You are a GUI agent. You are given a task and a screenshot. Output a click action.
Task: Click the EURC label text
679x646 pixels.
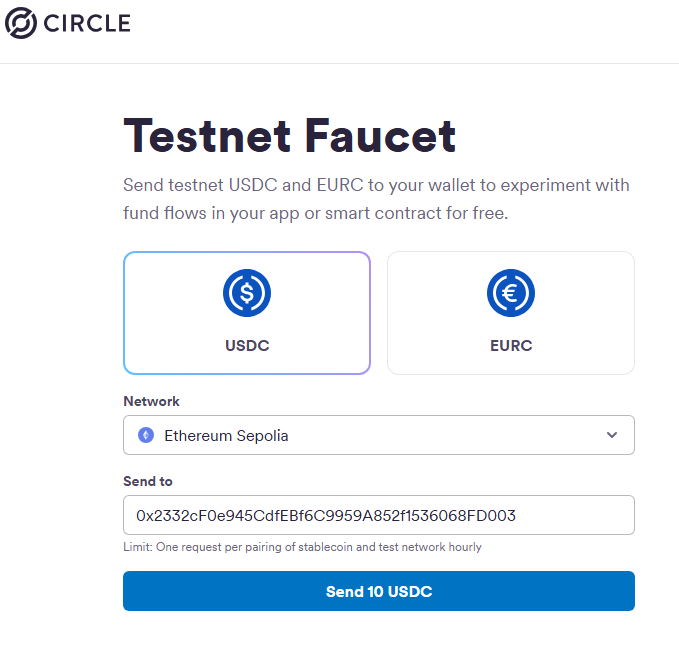(511, 346)
